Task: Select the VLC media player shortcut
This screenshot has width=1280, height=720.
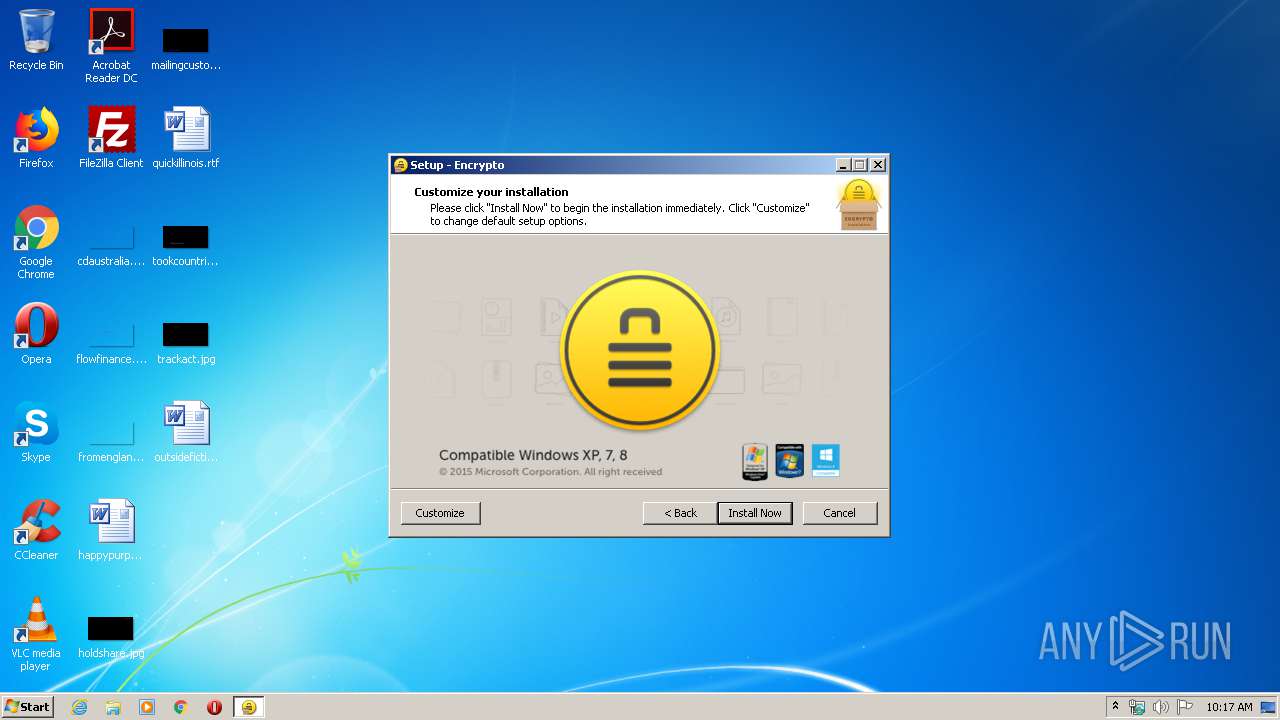Action: pyautogui.click(x=36, y=635)
